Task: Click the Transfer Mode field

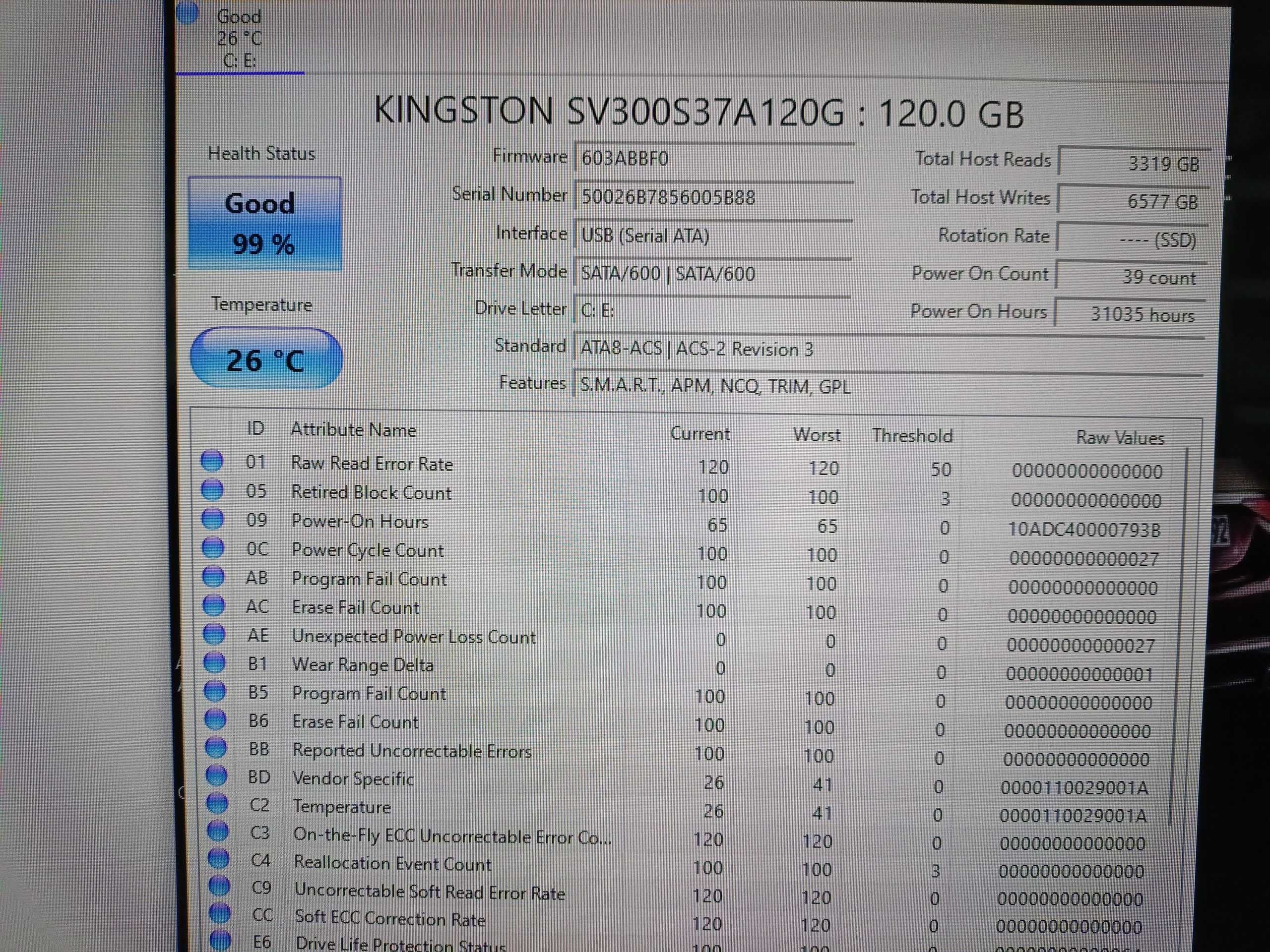Action: click(712, 273)
